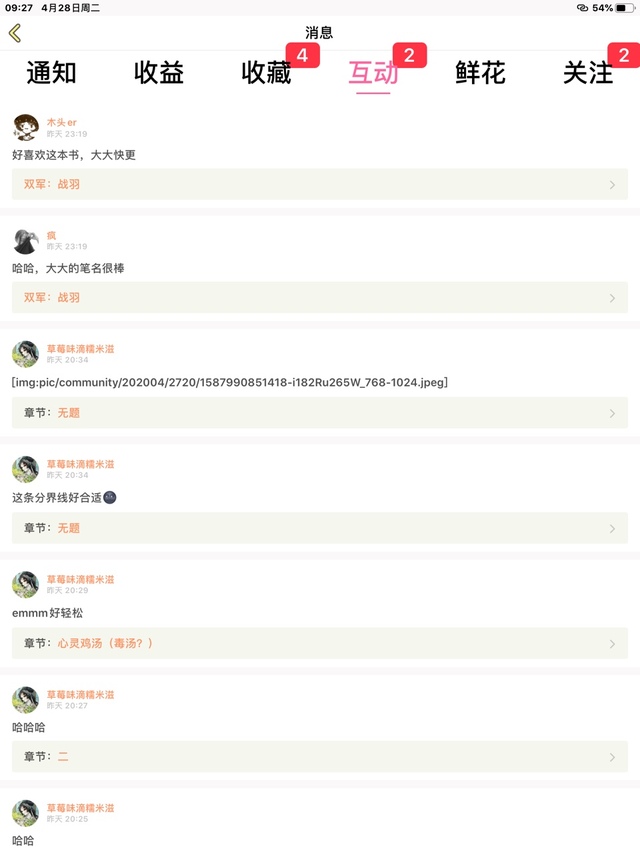
Task: Tap avatar beside '这条分界线好合适' comment
Action: tap(26, 469)
